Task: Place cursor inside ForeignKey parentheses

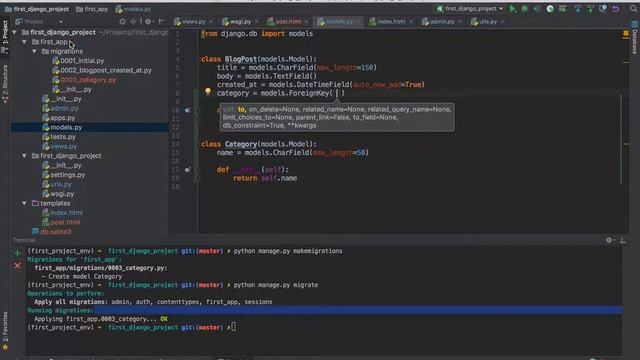Action: tap(337, 93)
